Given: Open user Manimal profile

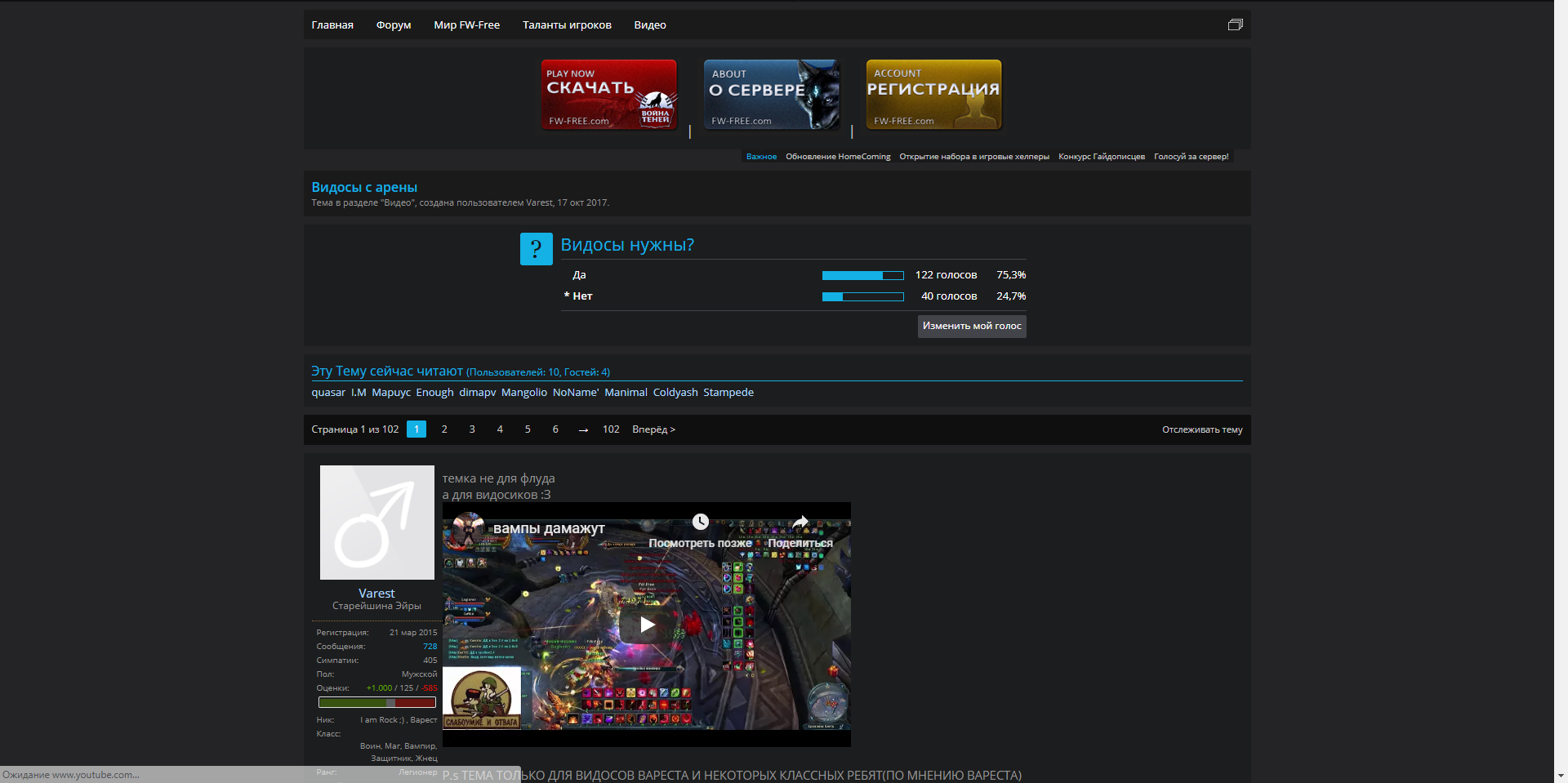Looking at the screenshot, I should click(626, 393).
